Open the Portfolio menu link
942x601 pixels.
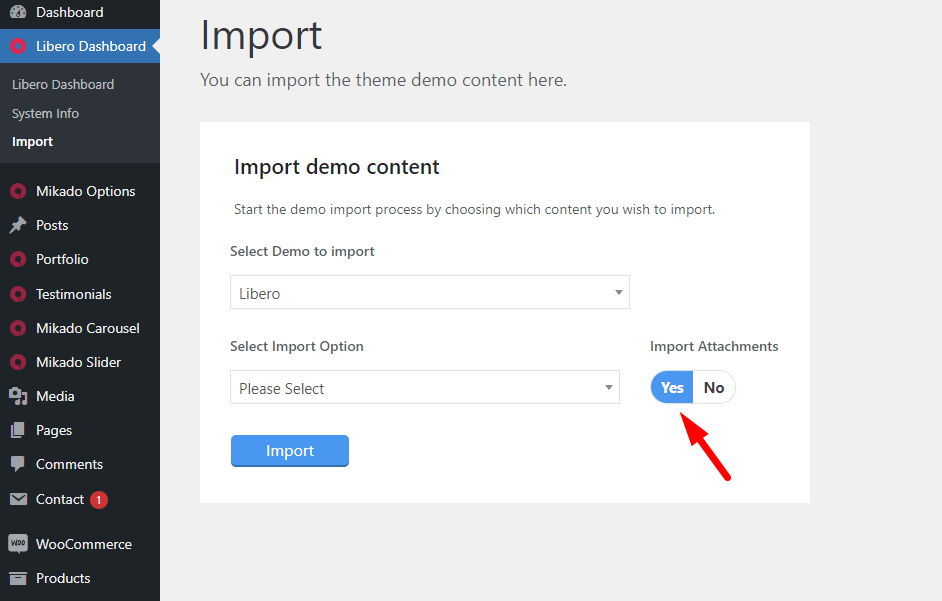click(x=62, y=259)
